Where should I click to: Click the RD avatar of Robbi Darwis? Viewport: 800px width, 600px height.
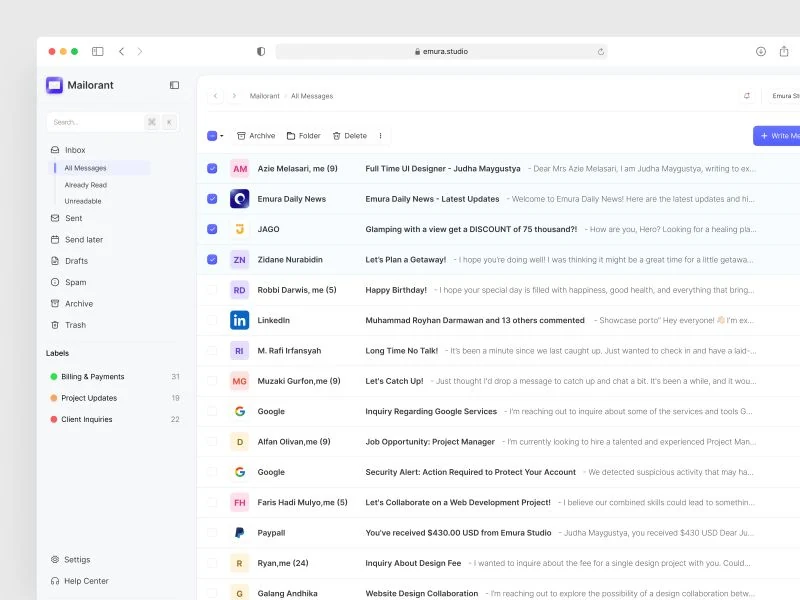(x=239, y=290)
